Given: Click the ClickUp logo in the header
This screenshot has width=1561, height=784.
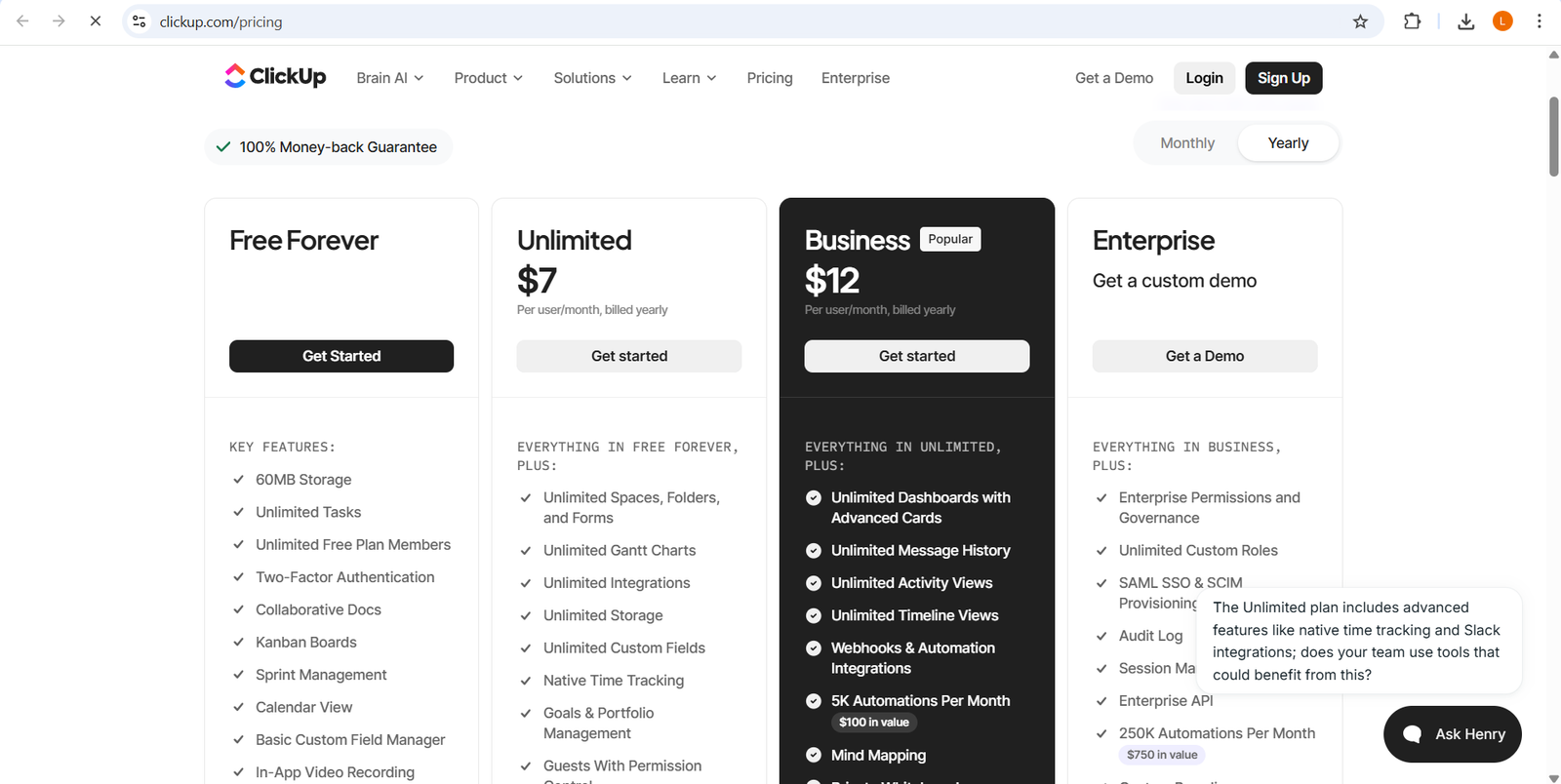Looking at the screenshot, I should (x=275, y=77).
